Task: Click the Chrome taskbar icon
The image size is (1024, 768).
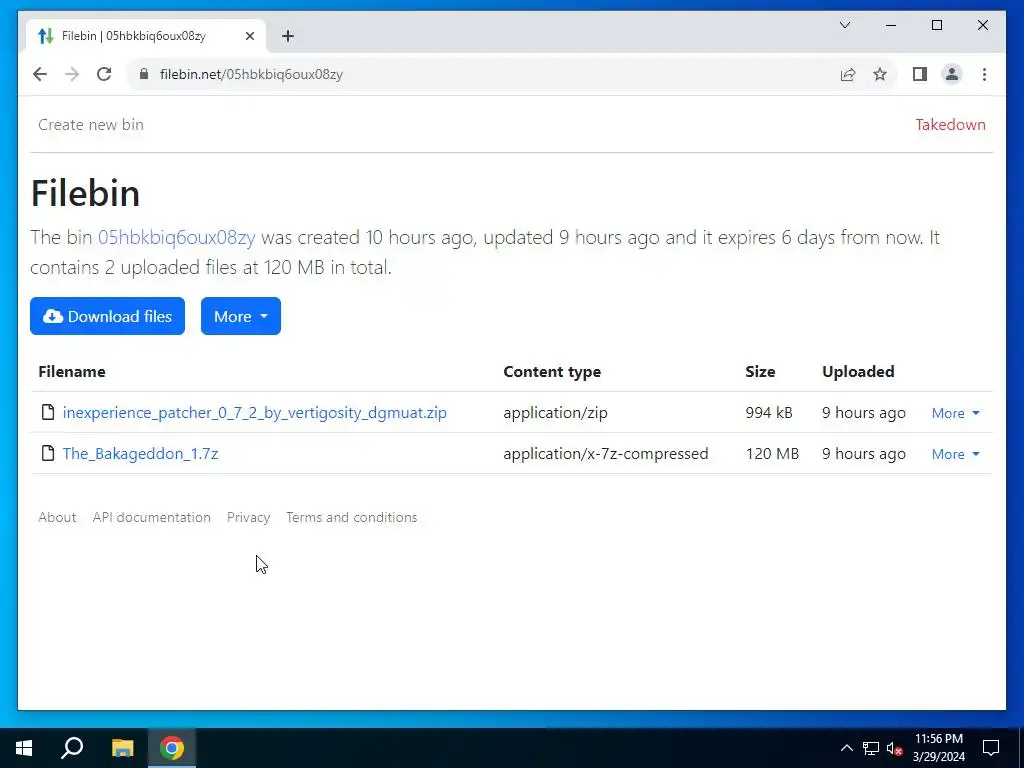Action: pos(172,748)
